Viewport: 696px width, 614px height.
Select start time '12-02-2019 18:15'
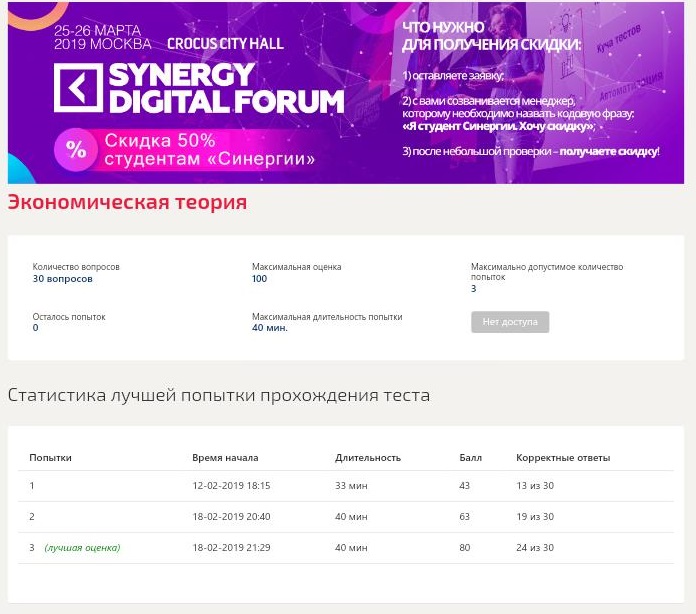231,486
